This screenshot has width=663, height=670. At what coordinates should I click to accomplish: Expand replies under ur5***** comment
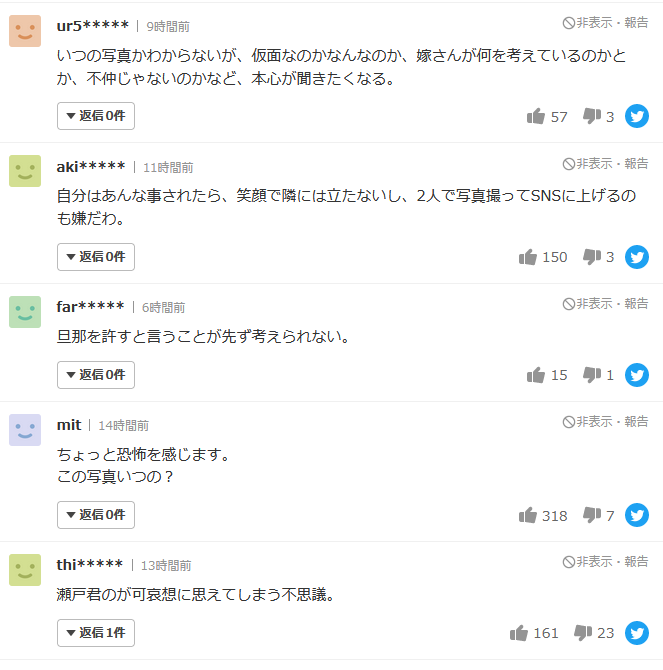(x=96, y=116)
